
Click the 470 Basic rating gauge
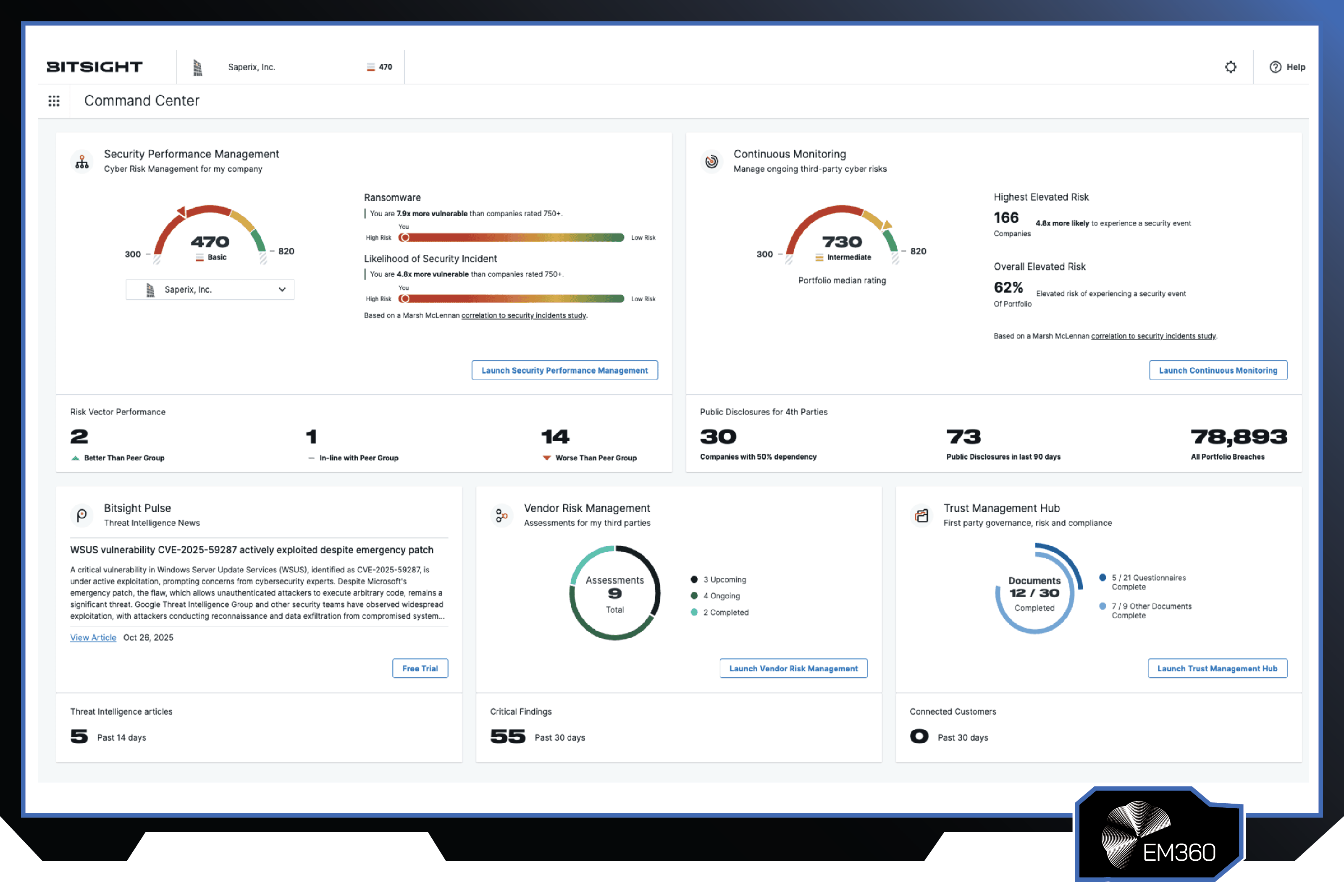[210, 234]
